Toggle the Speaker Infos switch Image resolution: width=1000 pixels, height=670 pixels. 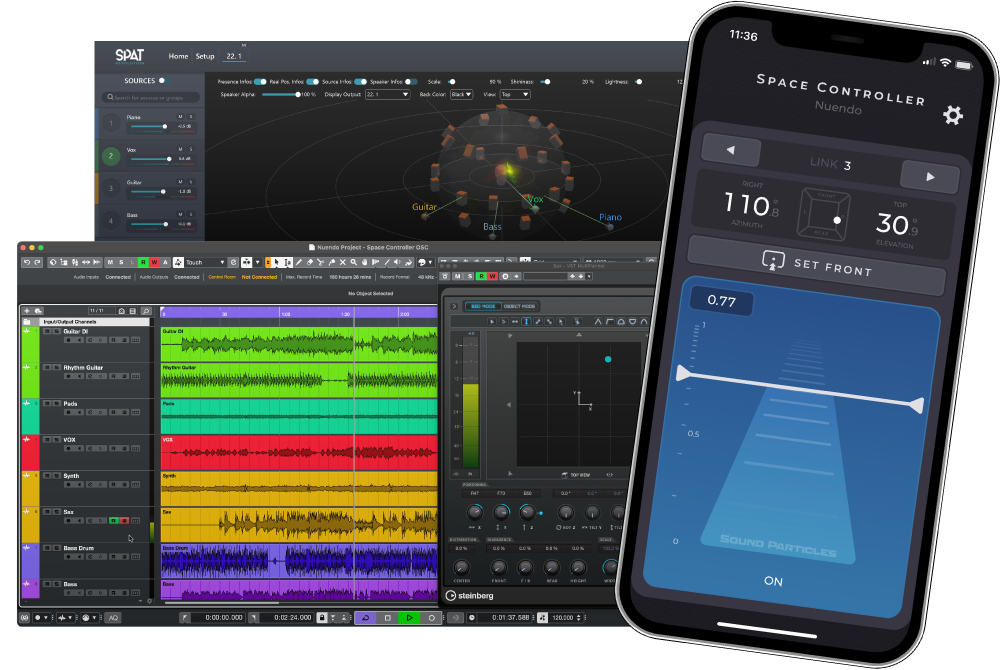pyautogui.click(x=411, y=82)
